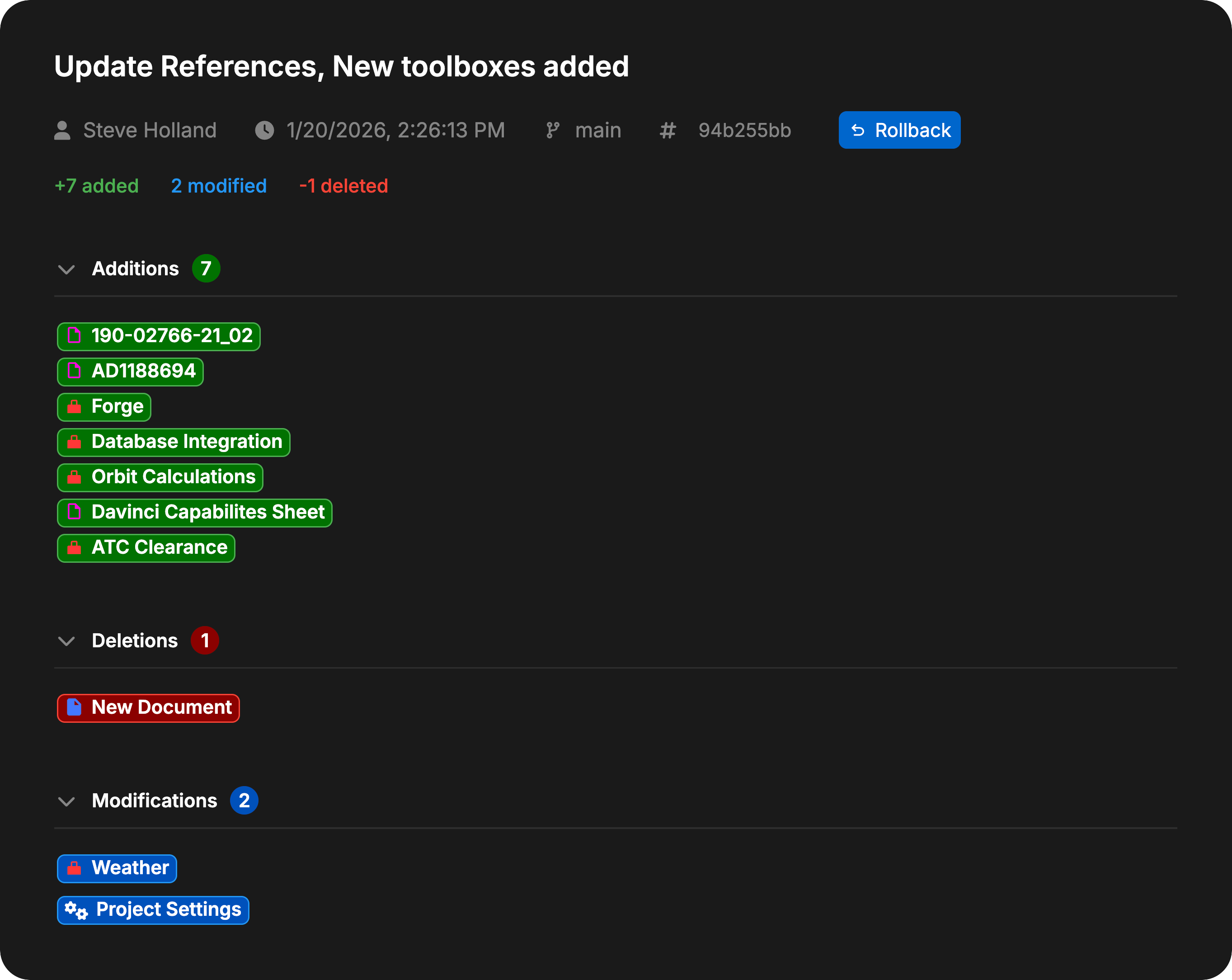Click the Orbit Calculations toolbox icon

(74, 477)
